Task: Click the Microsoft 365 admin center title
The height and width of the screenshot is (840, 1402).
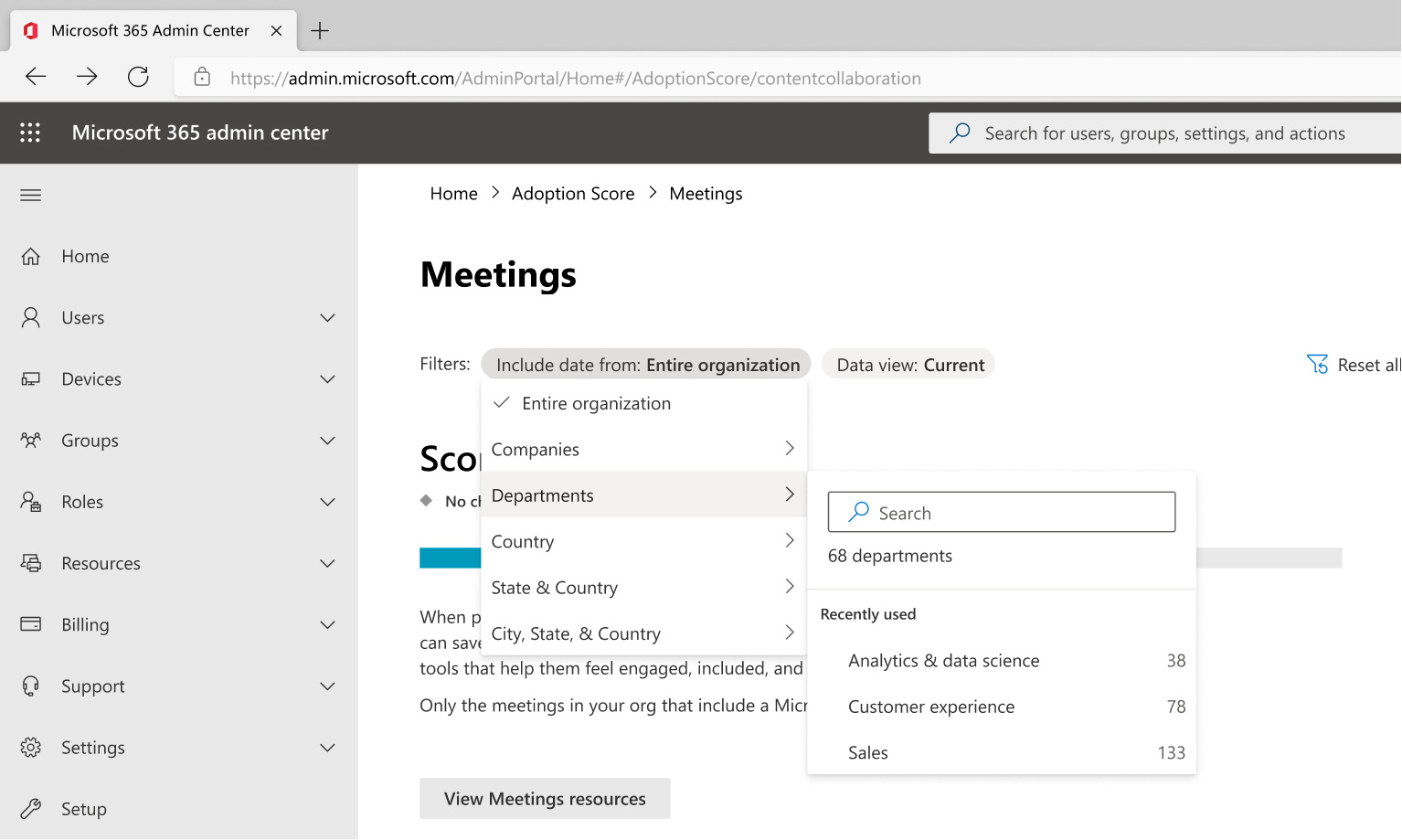Action: pyautogui.click(x=200, y=133)
